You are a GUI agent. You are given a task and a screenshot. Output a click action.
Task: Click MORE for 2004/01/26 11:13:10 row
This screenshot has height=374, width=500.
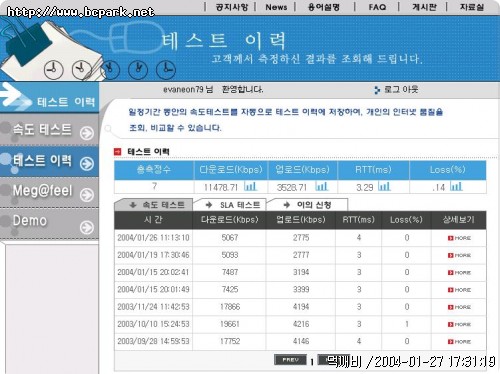pyautogui.click(x=459, y=238)
